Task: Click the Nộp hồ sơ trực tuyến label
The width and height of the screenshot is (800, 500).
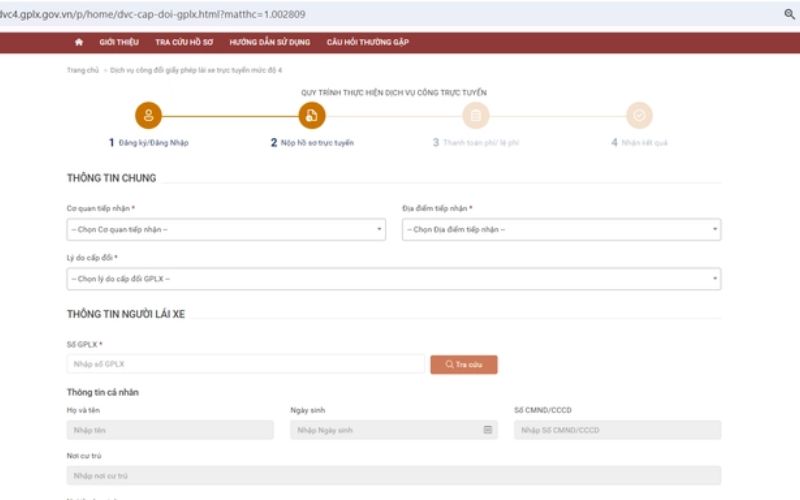Action: (x=317, y=143)
